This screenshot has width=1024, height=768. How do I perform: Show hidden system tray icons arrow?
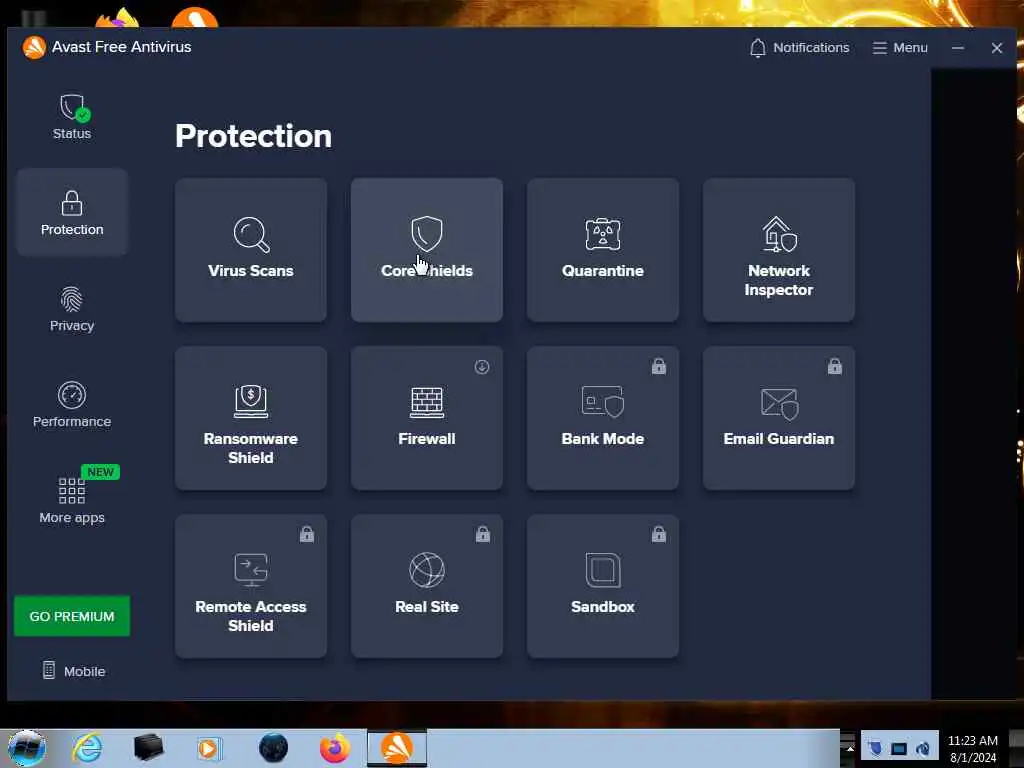coord(849,748)
